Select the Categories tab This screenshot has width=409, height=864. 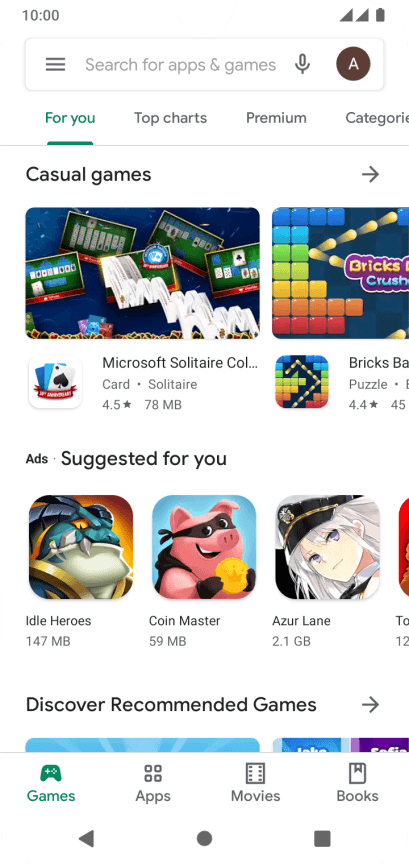(x=377, y=118)
